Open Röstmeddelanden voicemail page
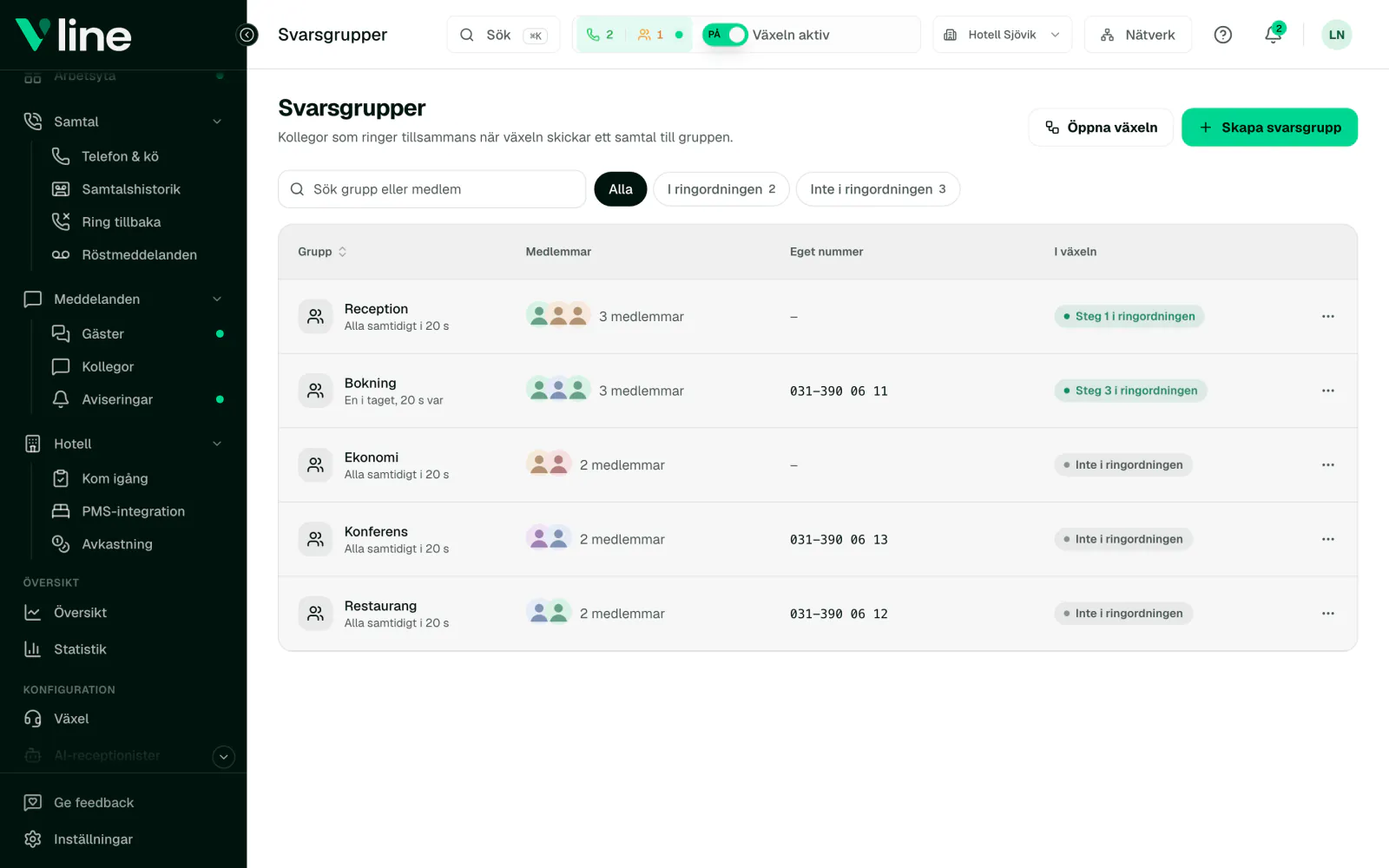 coord(122,255)
